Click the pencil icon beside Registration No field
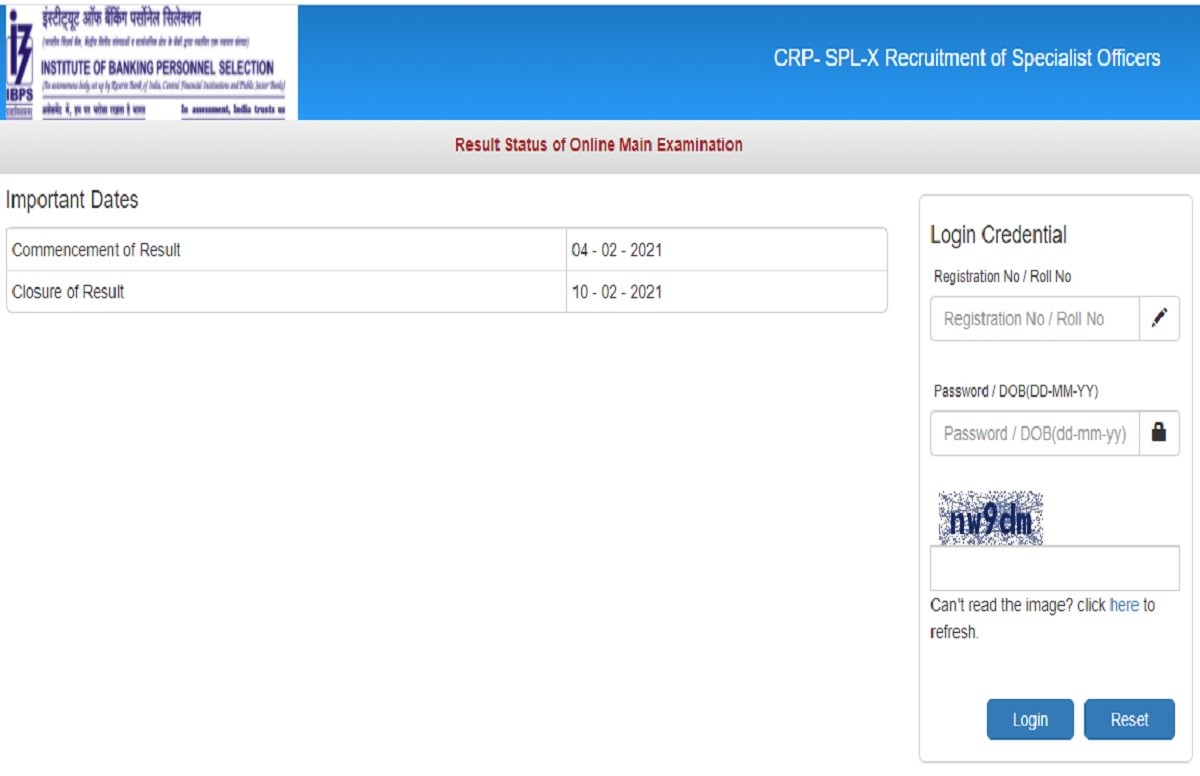The image size is (1200, 776). [1159, 318]
